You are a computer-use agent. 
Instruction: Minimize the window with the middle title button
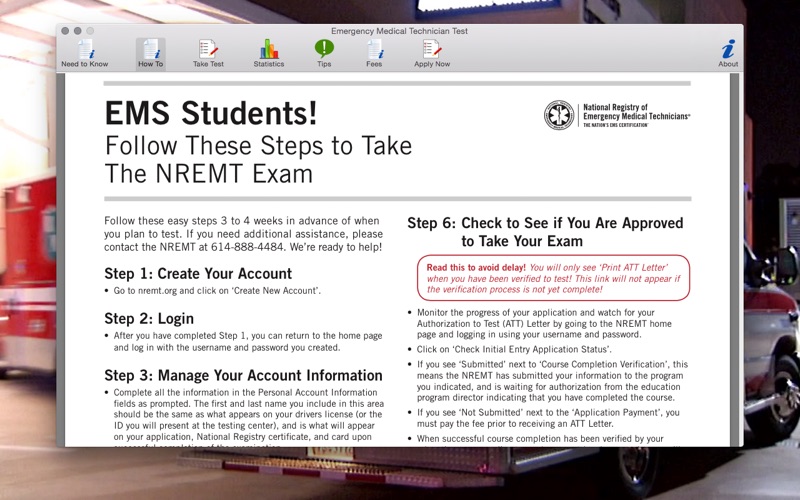click(78, 31)
